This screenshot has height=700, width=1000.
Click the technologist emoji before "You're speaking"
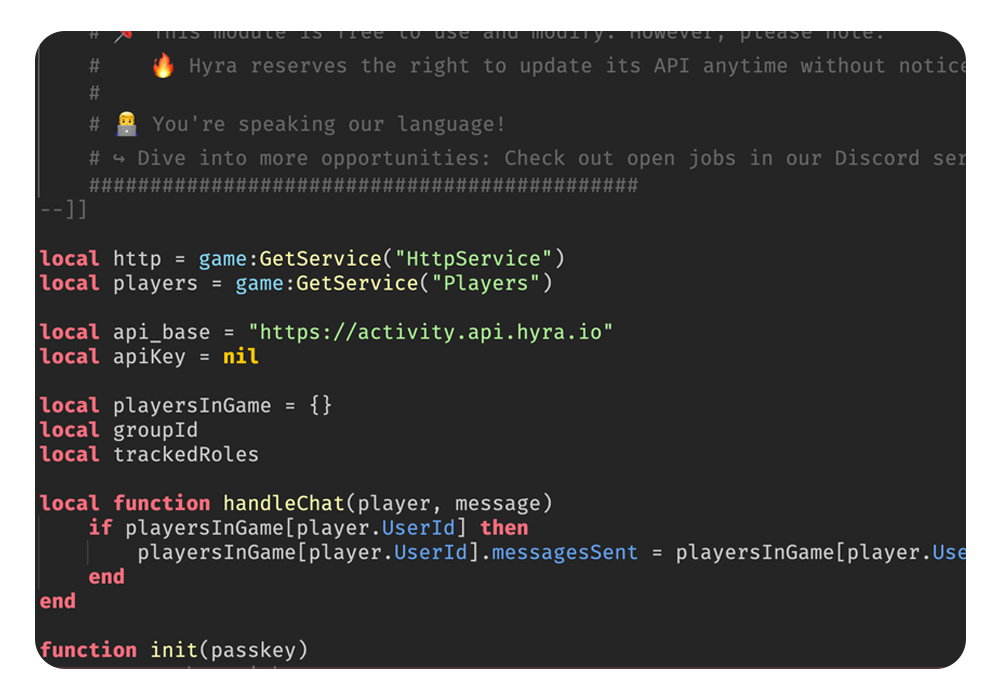point(126,125)
